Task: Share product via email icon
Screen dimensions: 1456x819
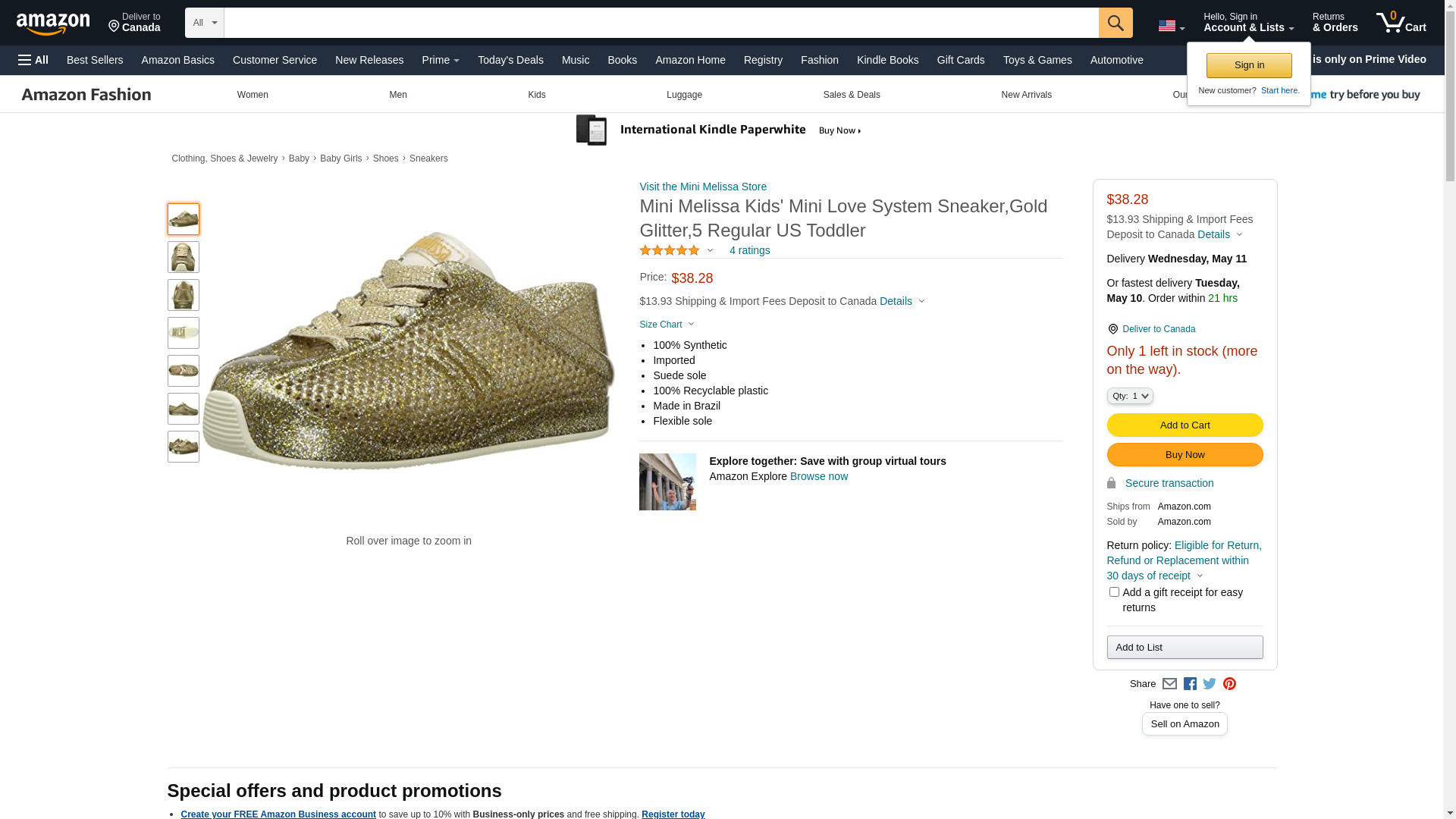Action: [x=1169, y=684]
